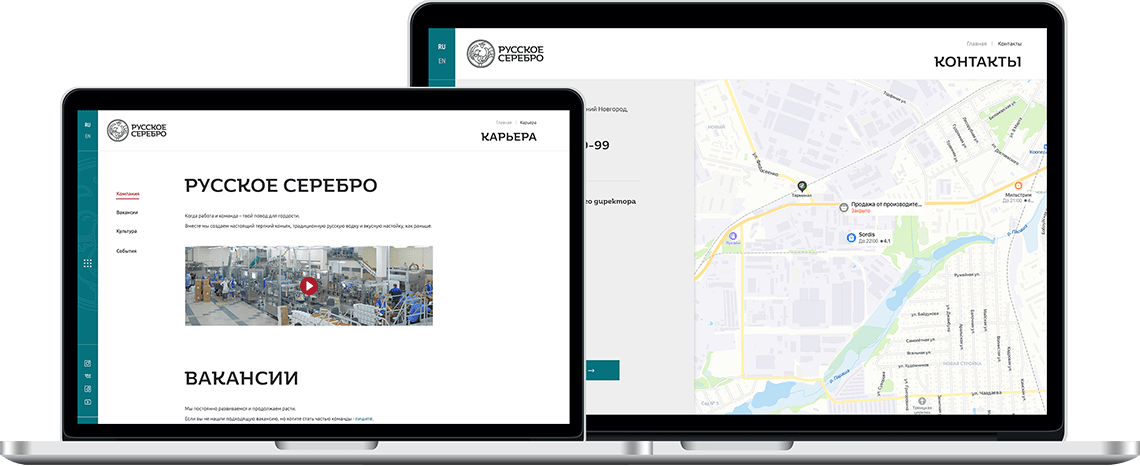1140x466 pixels.
Task: Go to Главная in the Career page breadcrumb
Action: (504, 122)
